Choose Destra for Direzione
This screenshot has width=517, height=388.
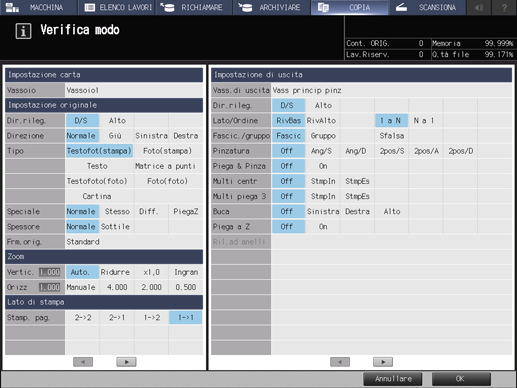186,136
